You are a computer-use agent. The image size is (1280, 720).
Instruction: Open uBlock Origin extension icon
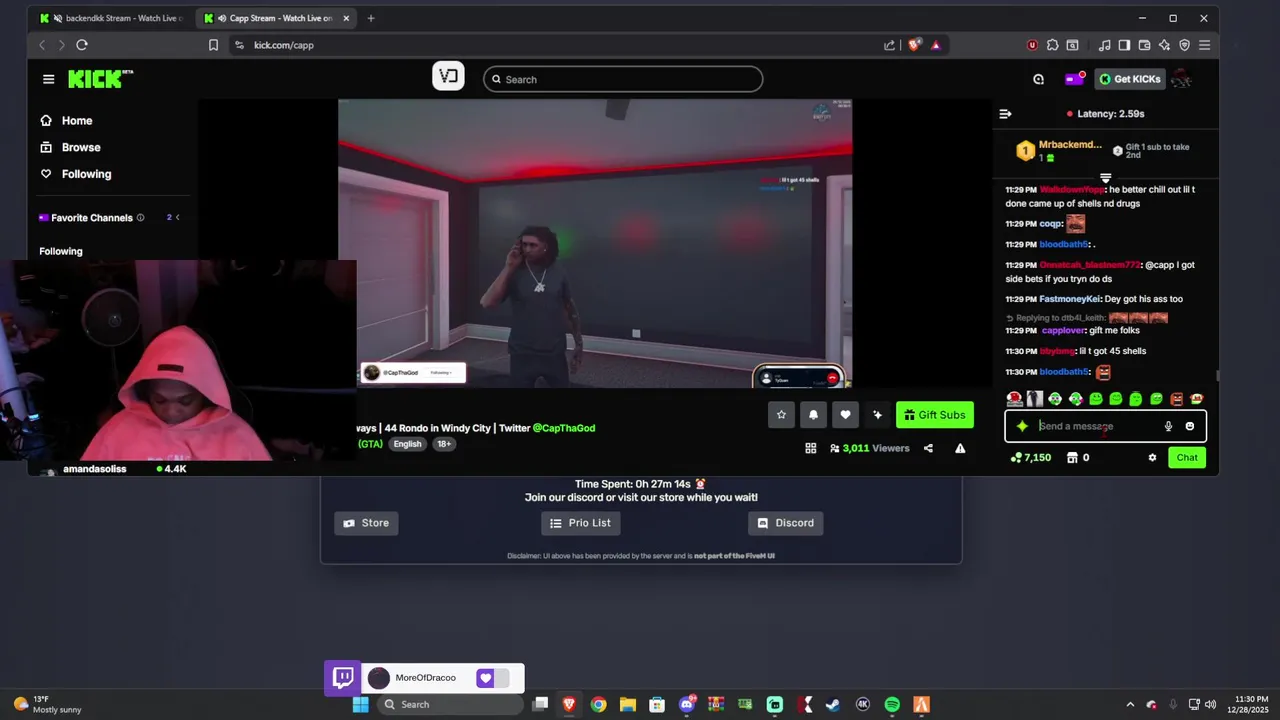click(1032, 45)
